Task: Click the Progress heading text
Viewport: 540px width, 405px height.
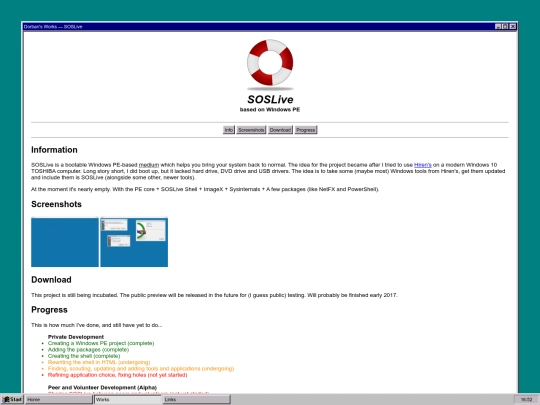Action: [49, 310]
